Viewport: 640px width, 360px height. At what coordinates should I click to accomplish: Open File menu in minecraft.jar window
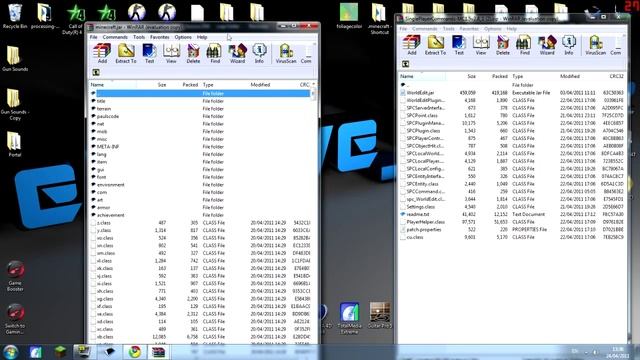[x=93, y=37]
